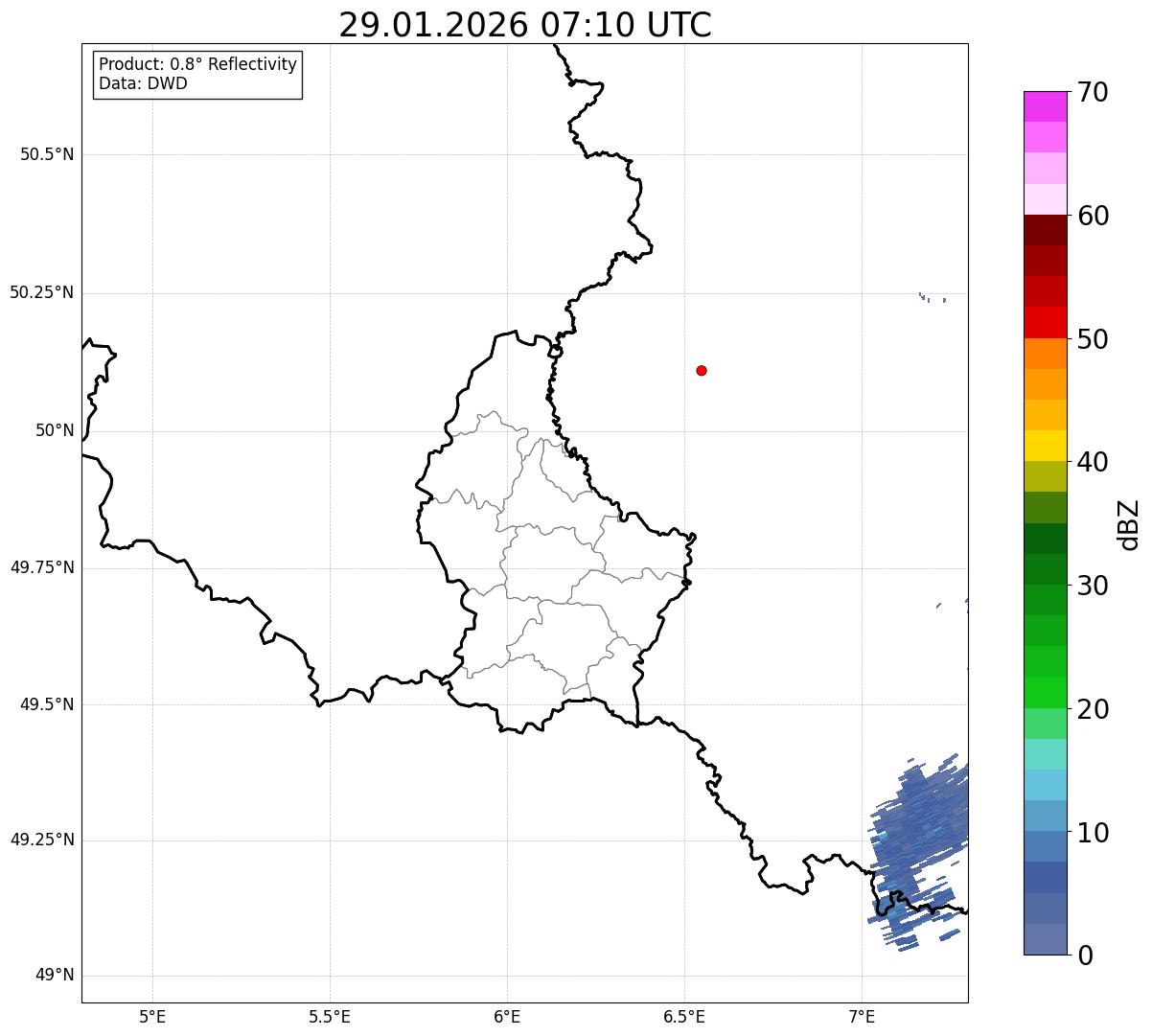Click the colorbar tick label '20'
1152x1036 pixels.
1094,709
